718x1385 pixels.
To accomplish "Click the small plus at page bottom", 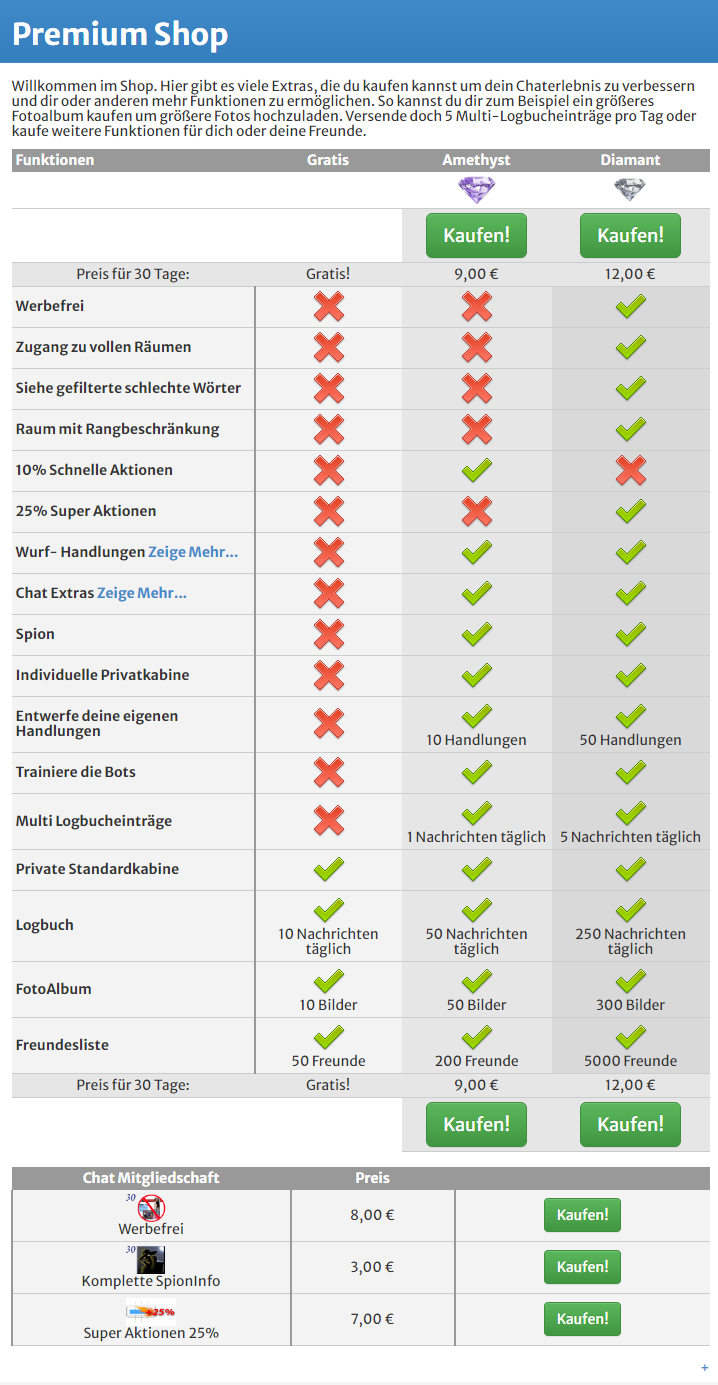I will point(705,1368).
